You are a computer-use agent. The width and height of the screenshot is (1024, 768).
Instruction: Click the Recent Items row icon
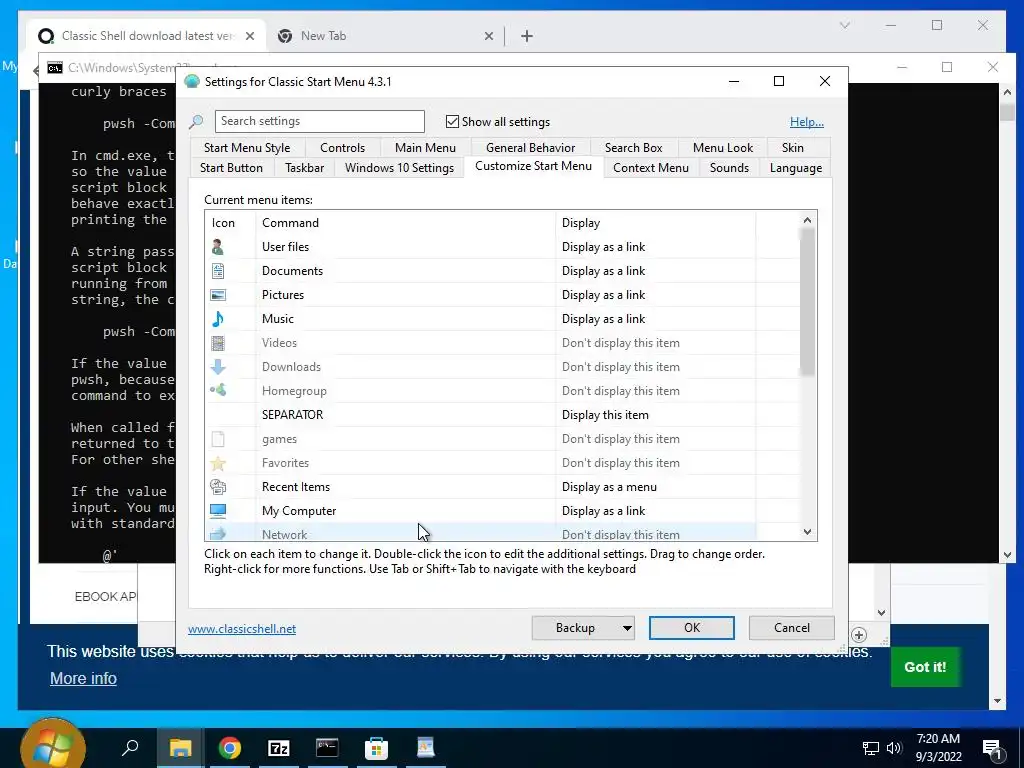217,487
